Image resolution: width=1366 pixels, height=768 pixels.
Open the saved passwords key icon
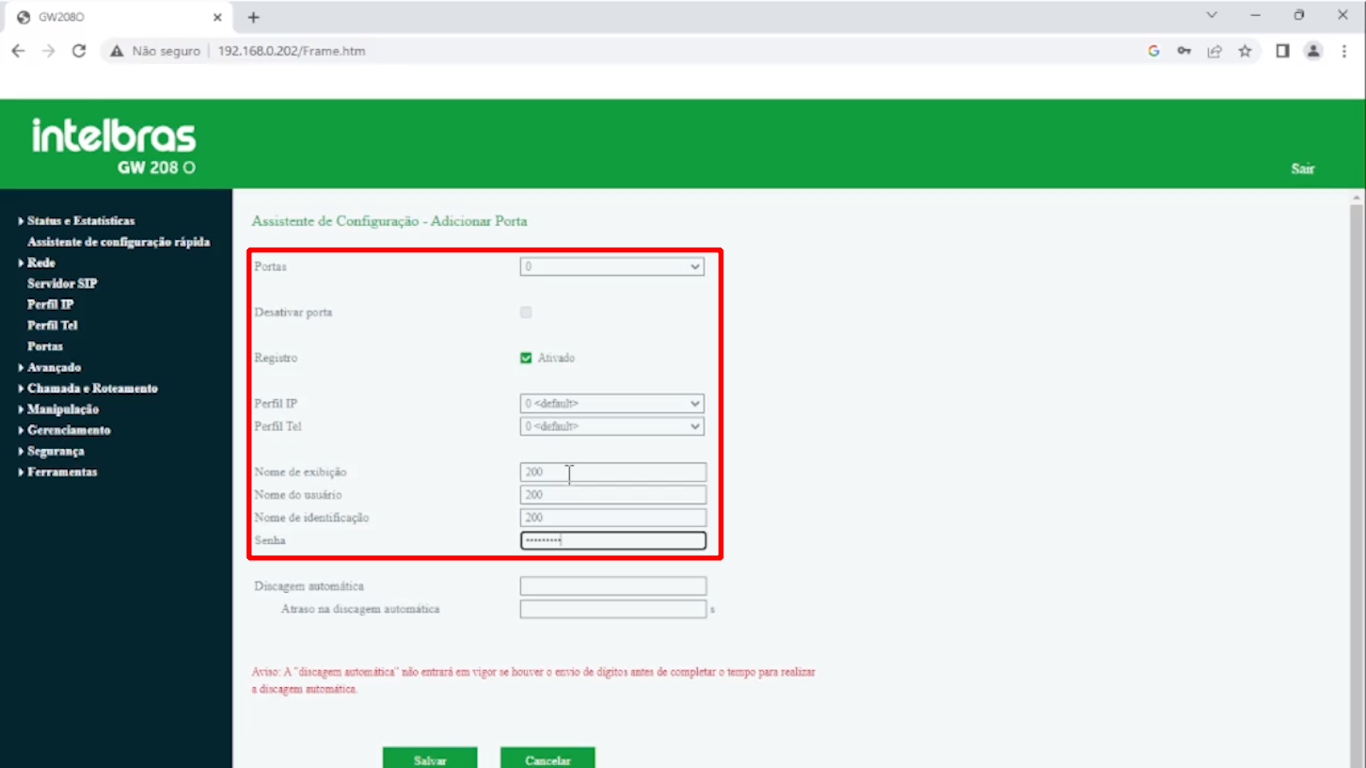[x=1184, y=51]
